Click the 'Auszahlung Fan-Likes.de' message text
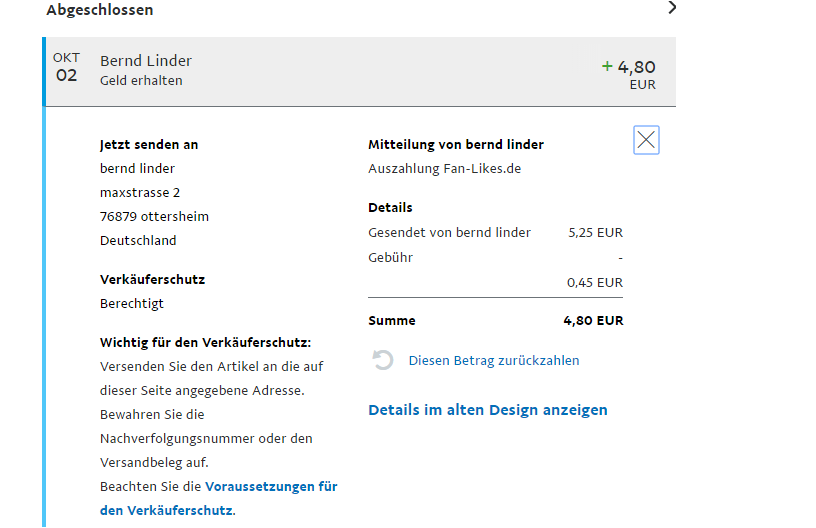This screenshot has height=528, width=816. pyautogui.click(x=444, y=168)
